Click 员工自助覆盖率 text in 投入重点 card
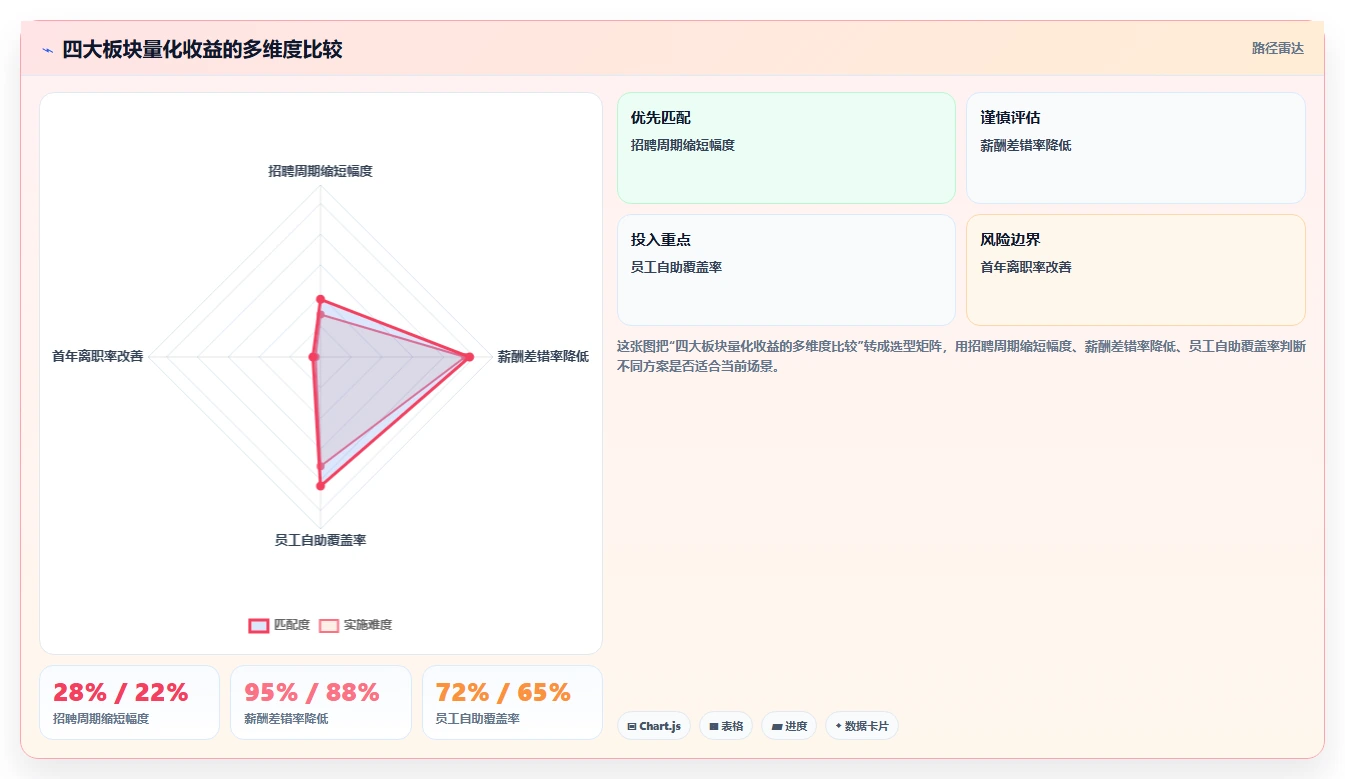 (x=677, y=267)
